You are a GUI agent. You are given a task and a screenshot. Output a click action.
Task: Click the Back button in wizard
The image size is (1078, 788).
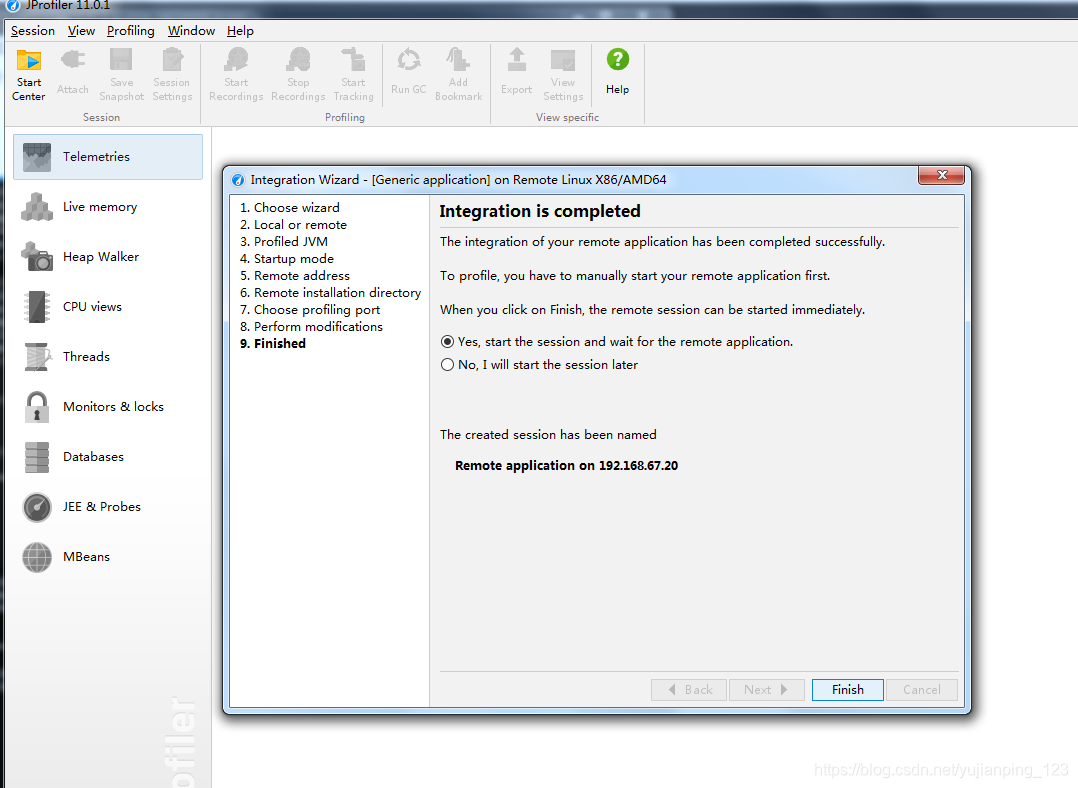click(689, 690)
